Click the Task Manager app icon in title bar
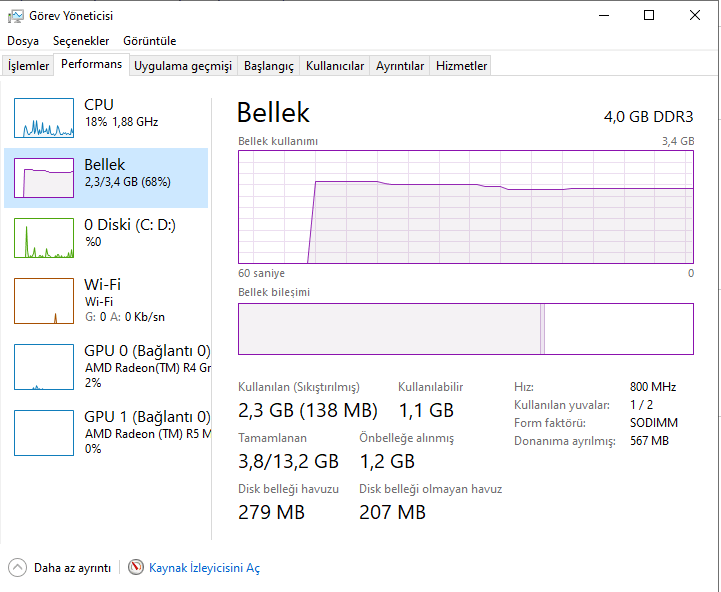Screen dimensions: 721x592 pos(14,15)
